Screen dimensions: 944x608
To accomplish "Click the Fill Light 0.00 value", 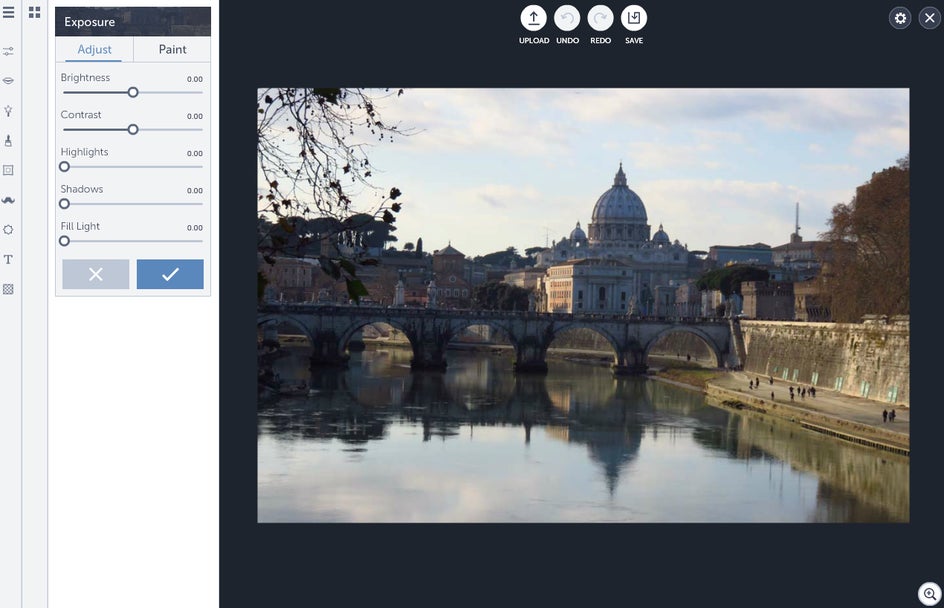I will [x=194, y=228].
